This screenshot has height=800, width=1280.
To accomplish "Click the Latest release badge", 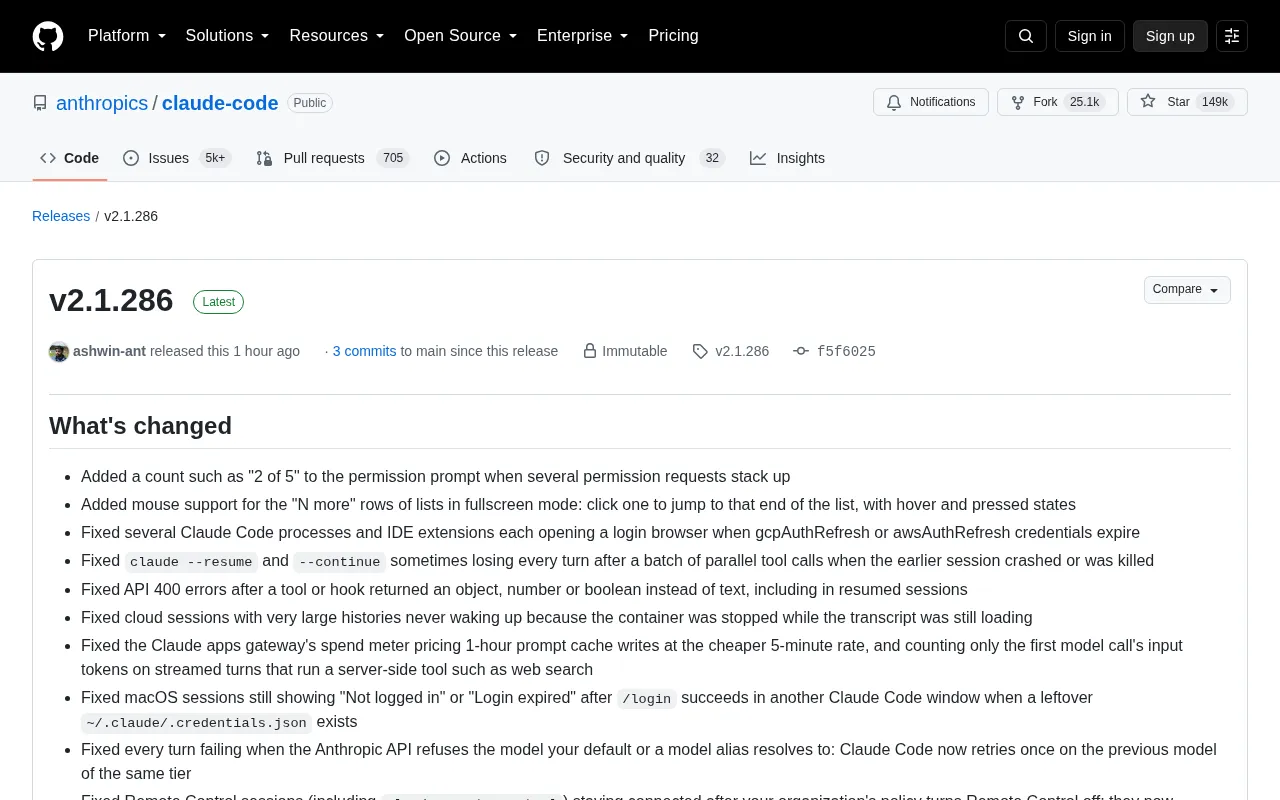I will (218, 302).
